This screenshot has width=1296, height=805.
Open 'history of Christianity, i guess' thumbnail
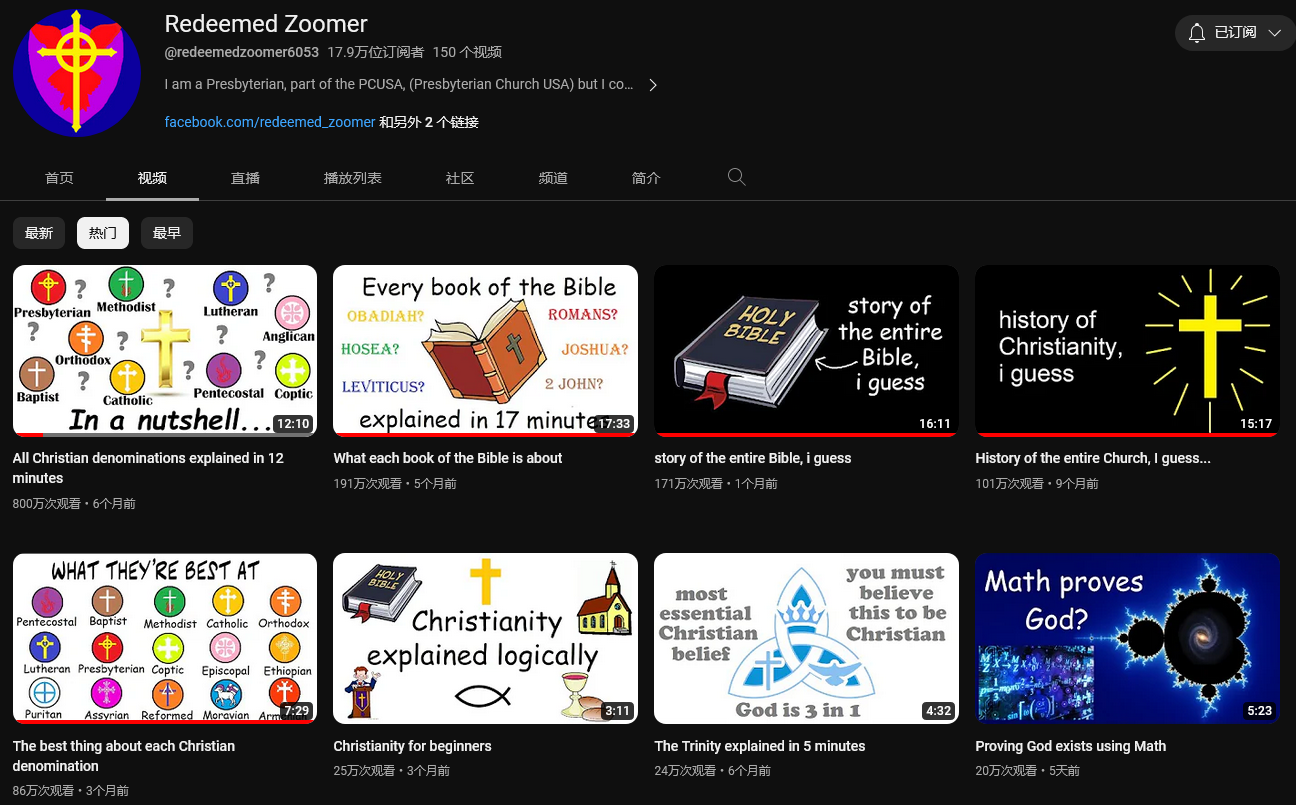1127,351
